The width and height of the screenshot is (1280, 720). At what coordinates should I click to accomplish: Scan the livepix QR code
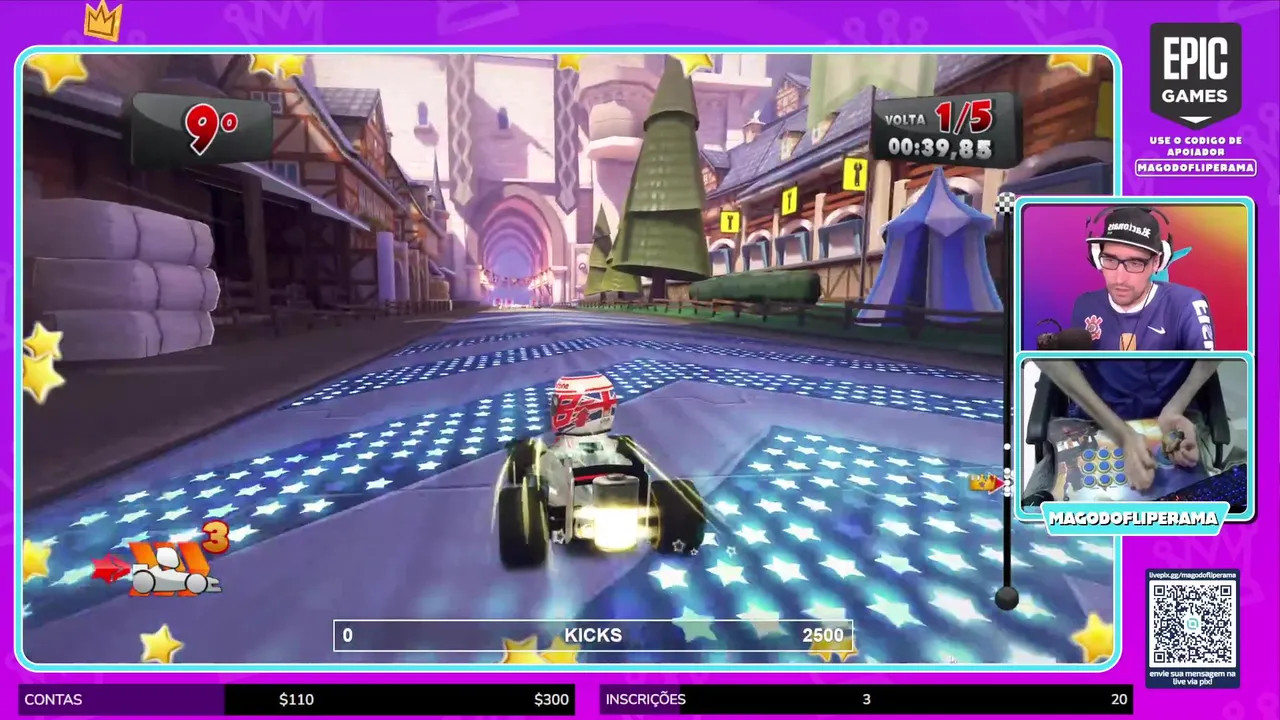1192,625
